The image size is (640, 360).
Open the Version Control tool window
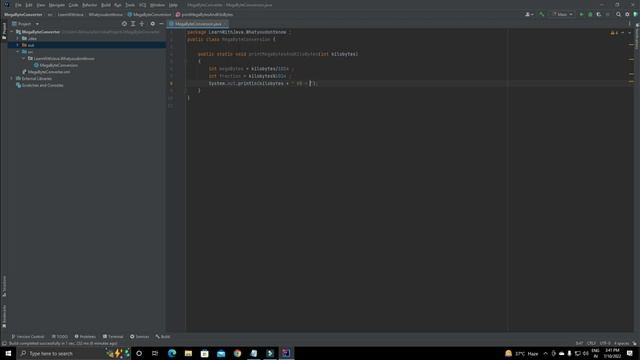point(28,337)
